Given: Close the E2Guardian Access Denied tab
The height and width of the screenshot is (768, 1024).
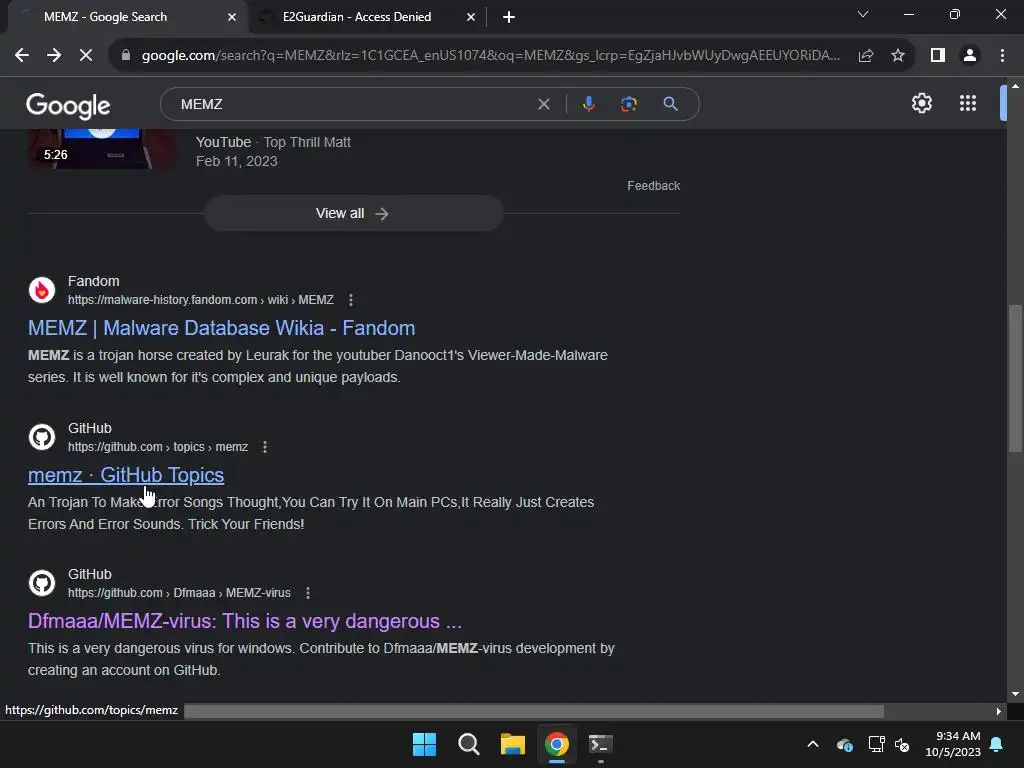Looking at the screenshot, I should click(x=471, y=17).
